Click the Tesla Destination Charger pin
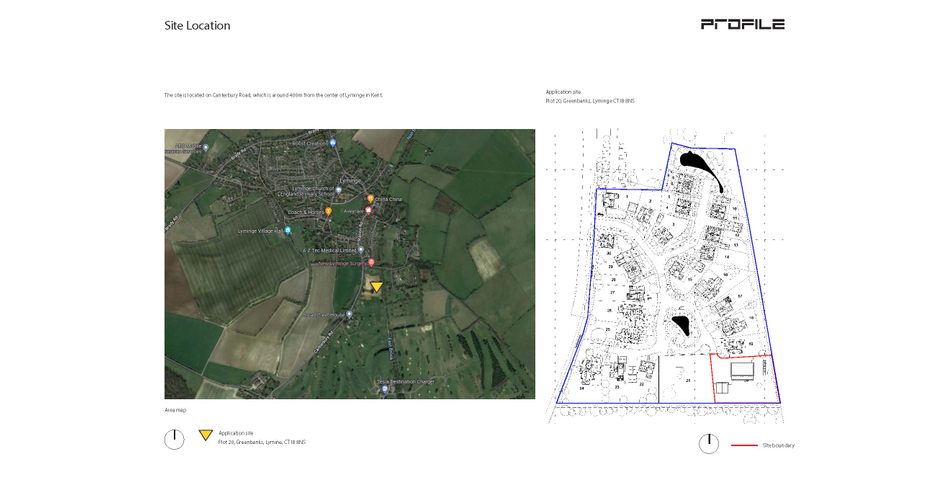The width and height of the screenshot is (950, 480). pos(384,389)
